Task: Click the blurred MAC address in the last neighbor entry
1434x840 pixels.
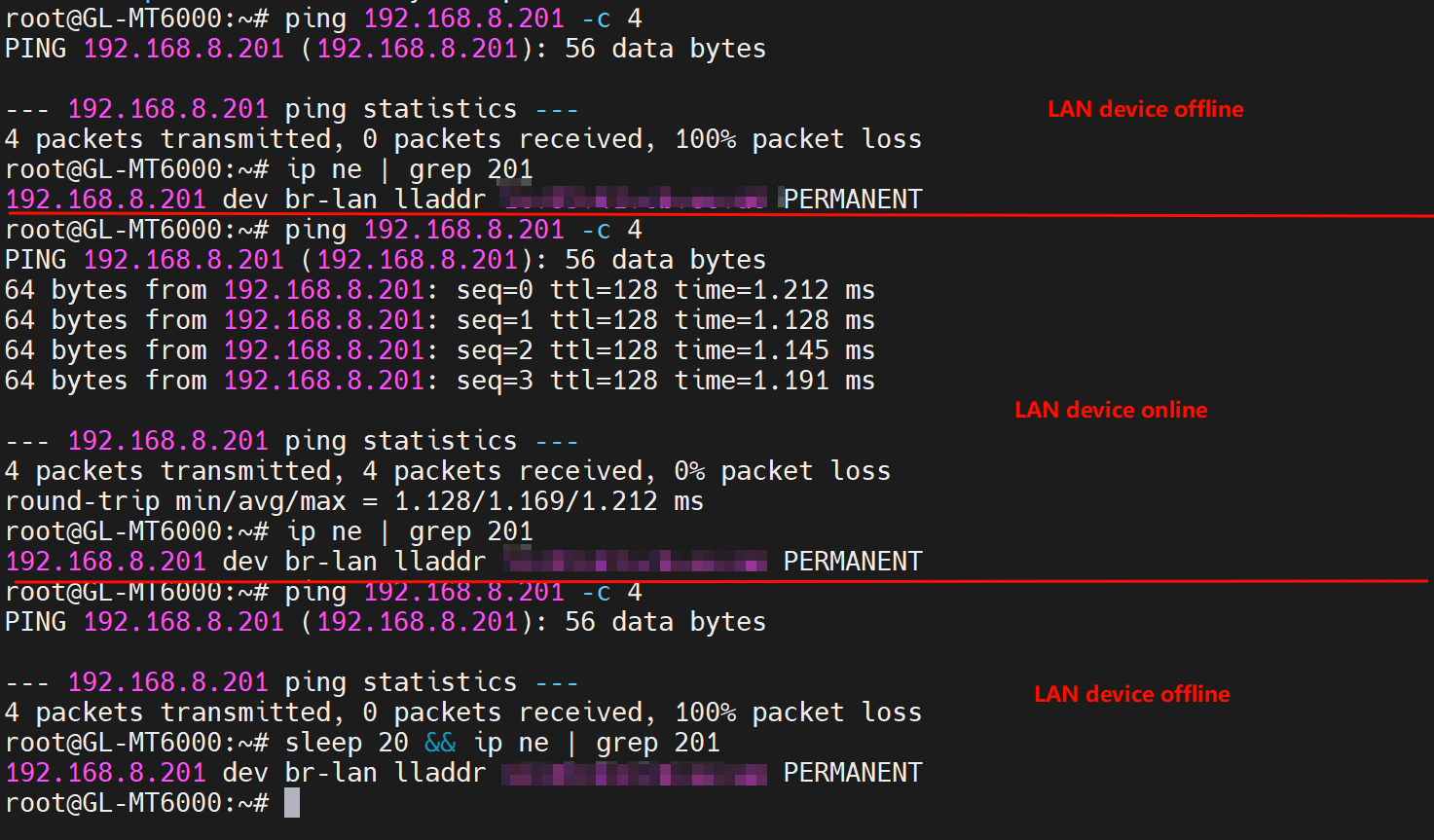Action: 634,774
